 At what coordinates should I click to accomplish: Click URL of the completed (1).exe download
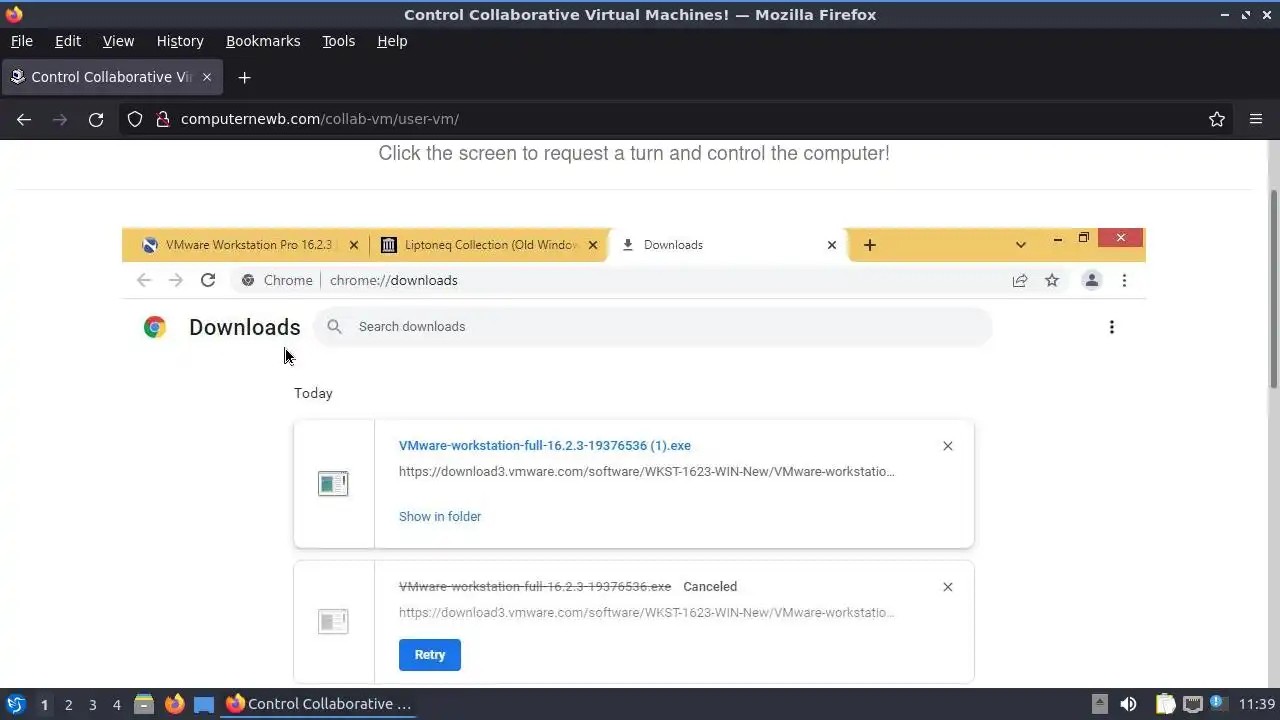tap(647, 472)
